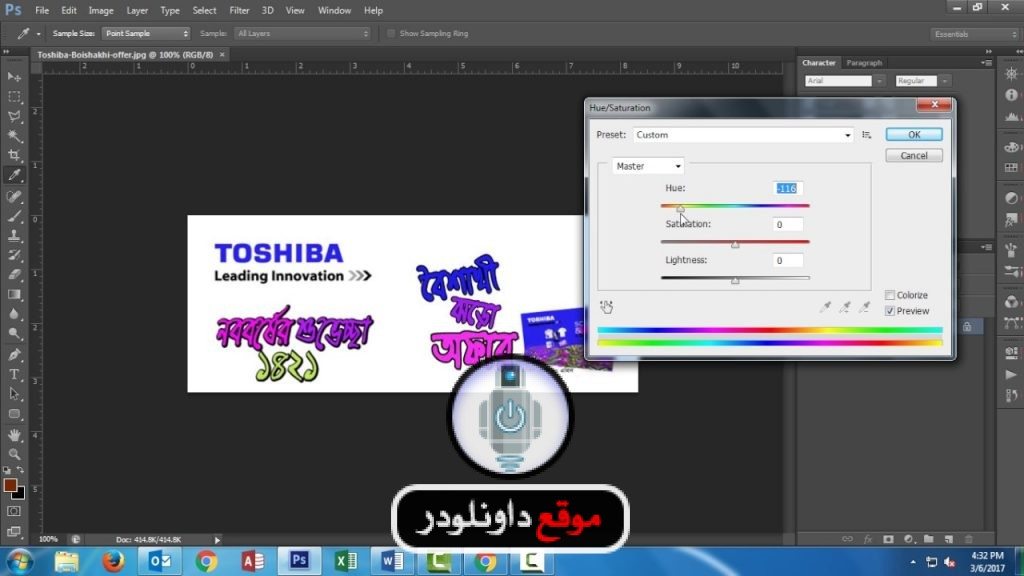
Task: Select the Rectangular Marquee tool
Action: pos(14,97)
